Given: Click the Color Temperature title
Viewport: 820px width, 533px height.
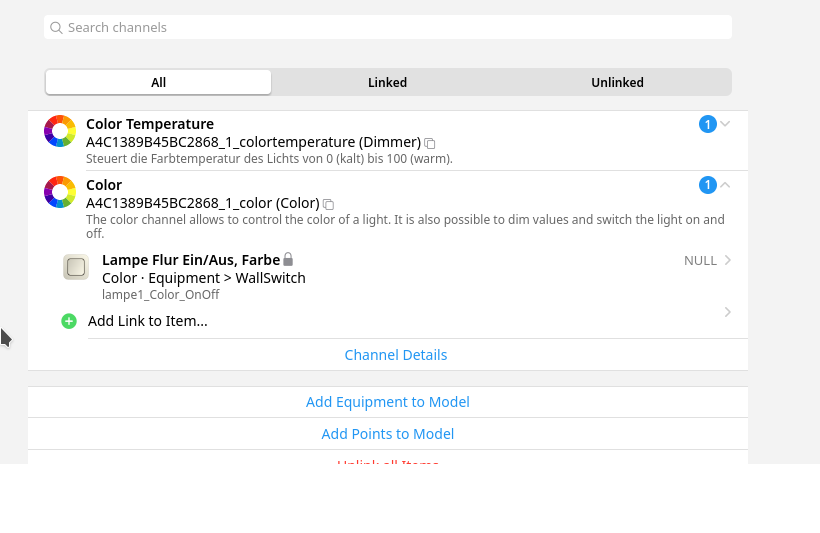Looking at the screenshot, I should coord(150,124).
